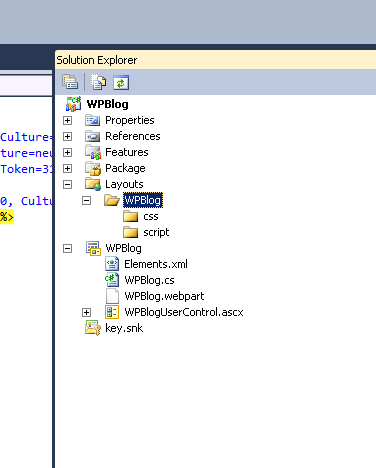Expand the References node

pyautogui.click(x=67, y=136)
